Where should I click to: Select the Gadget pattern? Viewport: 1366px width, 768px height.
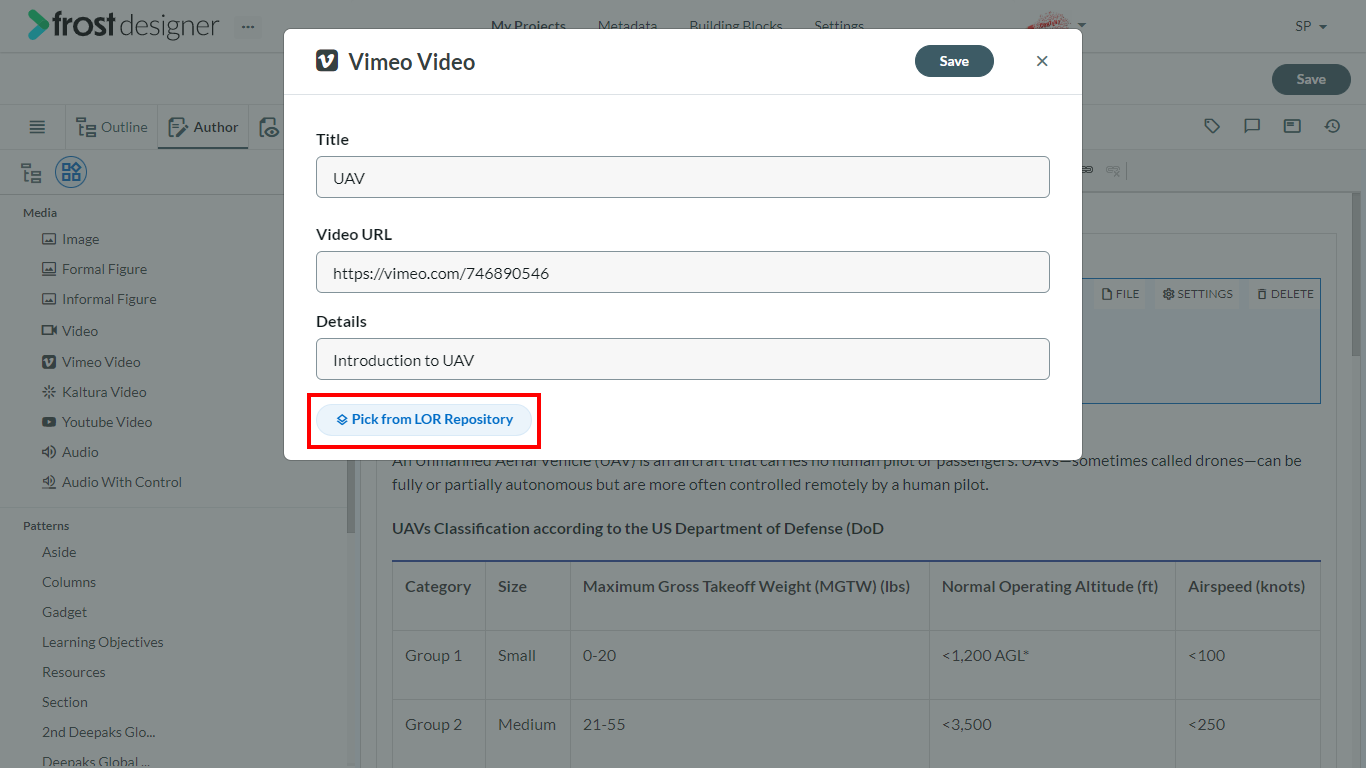64,612
